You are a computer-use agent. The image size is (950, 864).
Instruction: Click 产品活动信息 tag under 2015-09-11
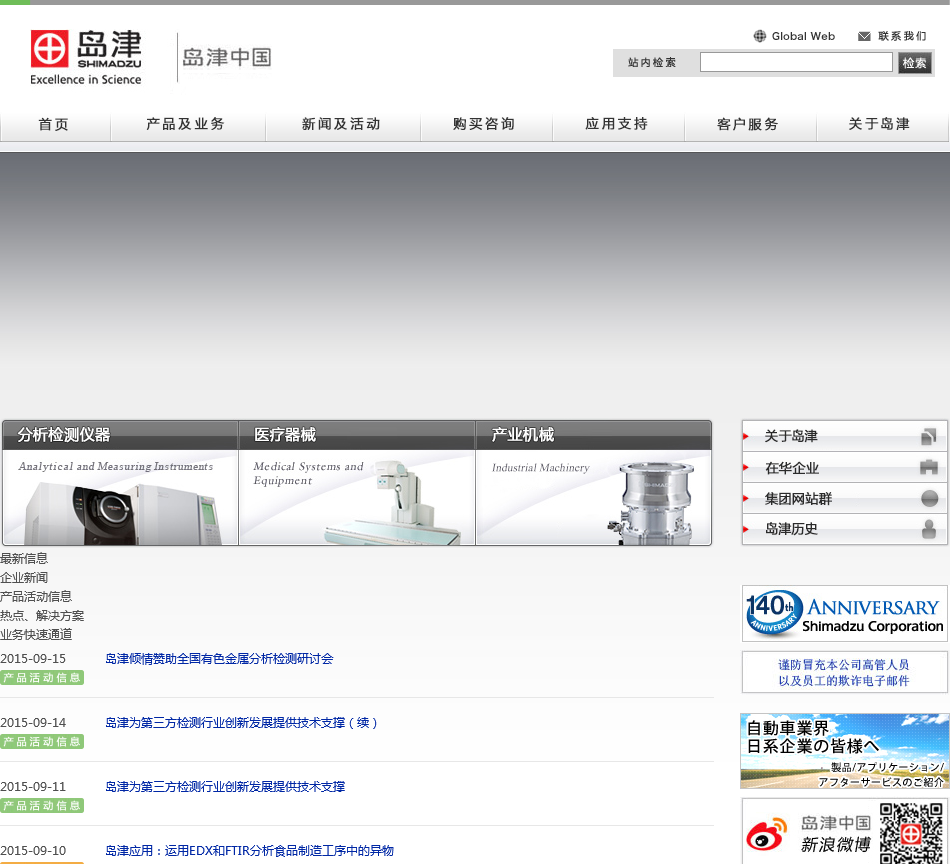pyautogui.click(x=42, y=805)
